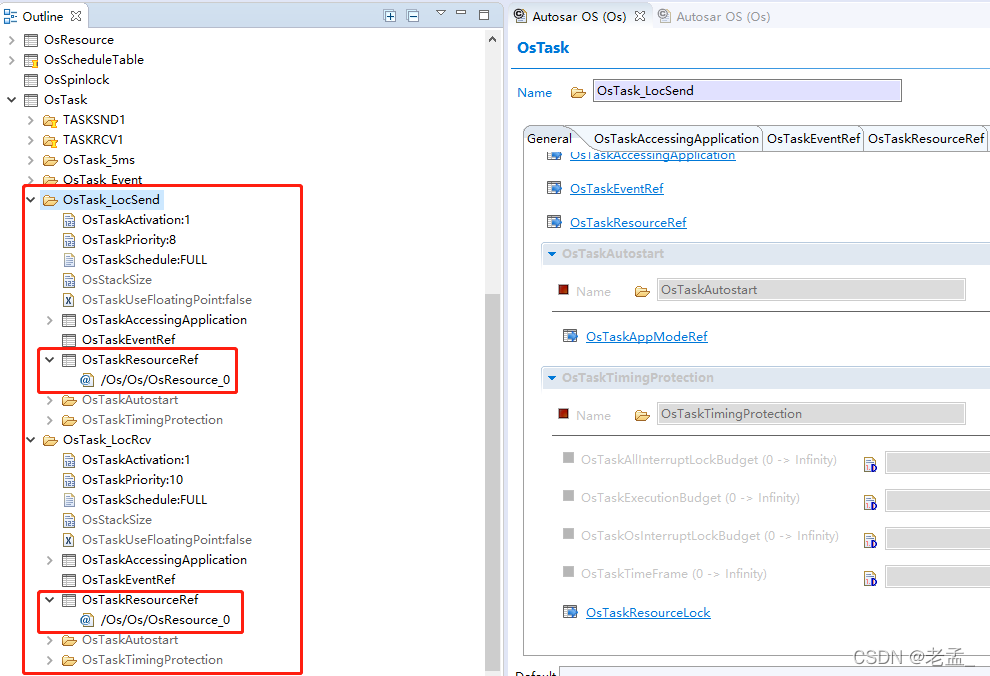Viewport: 990px width, 676px height.
Task: Click the OsScheduleTable table icon
Action: pyautogui.click(x=31, y=61)
